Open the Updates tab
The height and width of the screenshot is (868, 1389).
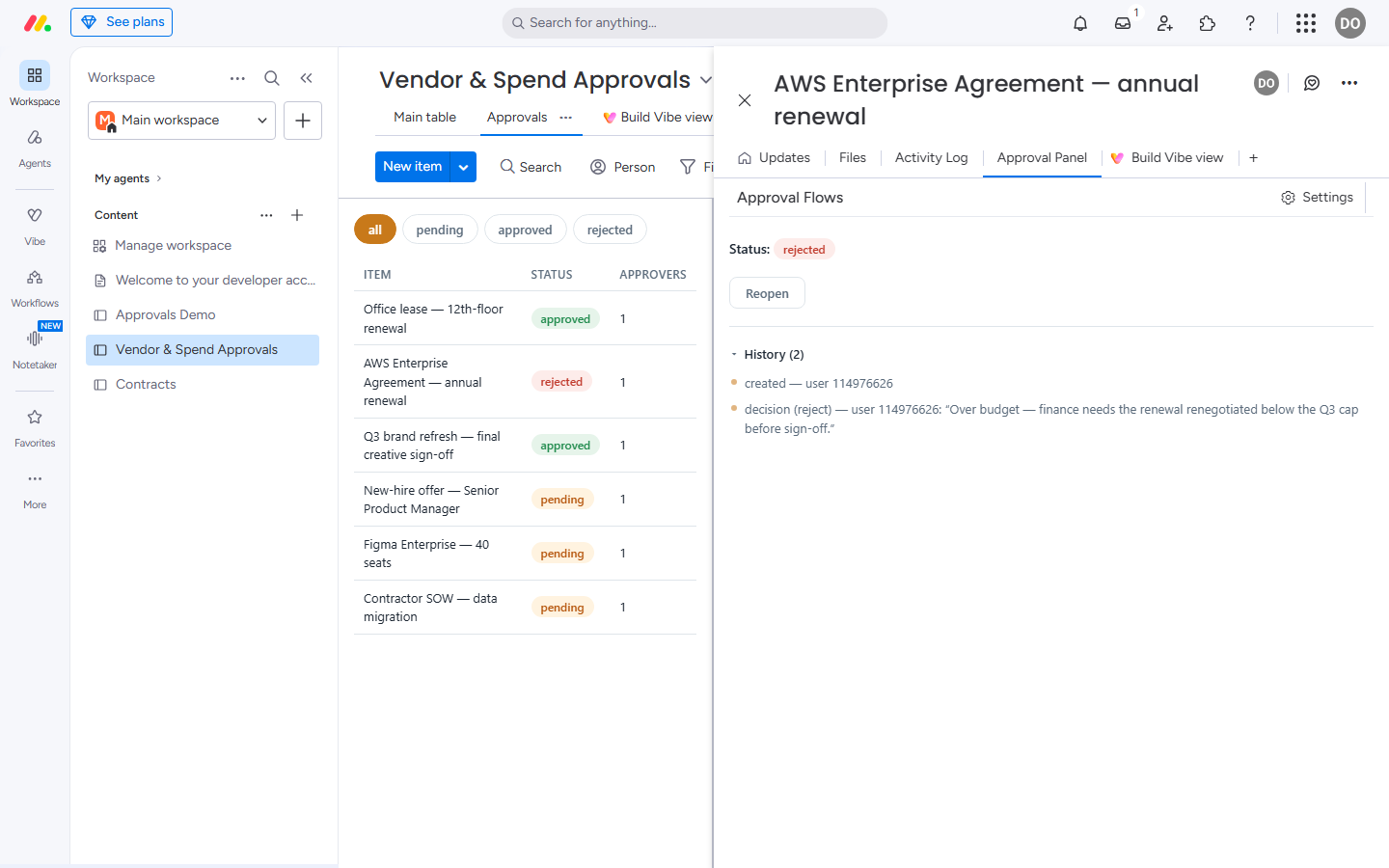(x=774, y=158)
